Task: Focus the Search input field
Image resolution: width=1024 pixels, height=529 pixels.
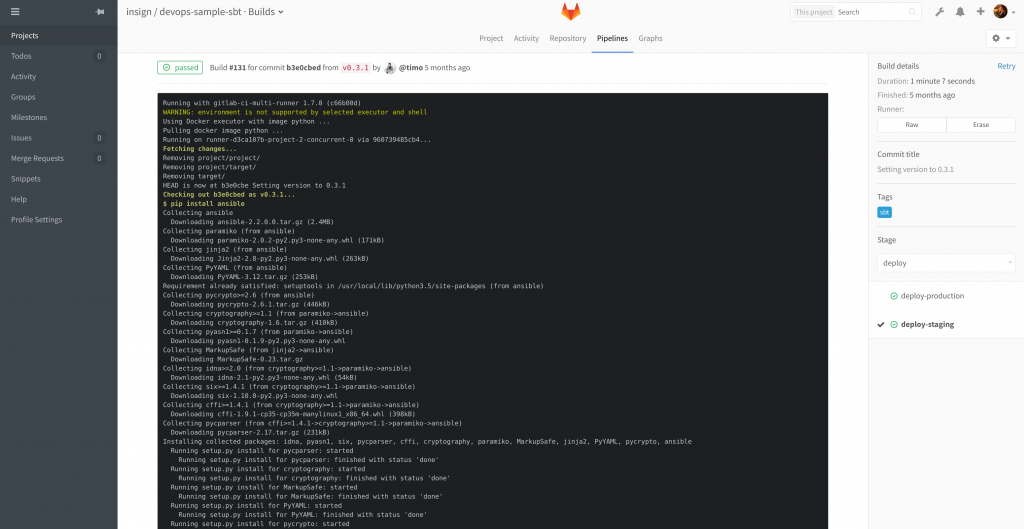Action: (871, 12)
